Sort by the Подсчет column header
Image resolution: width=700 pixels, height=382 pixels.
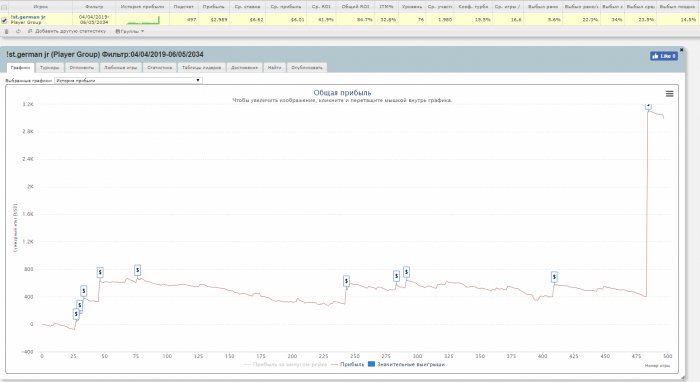point(183,7)
